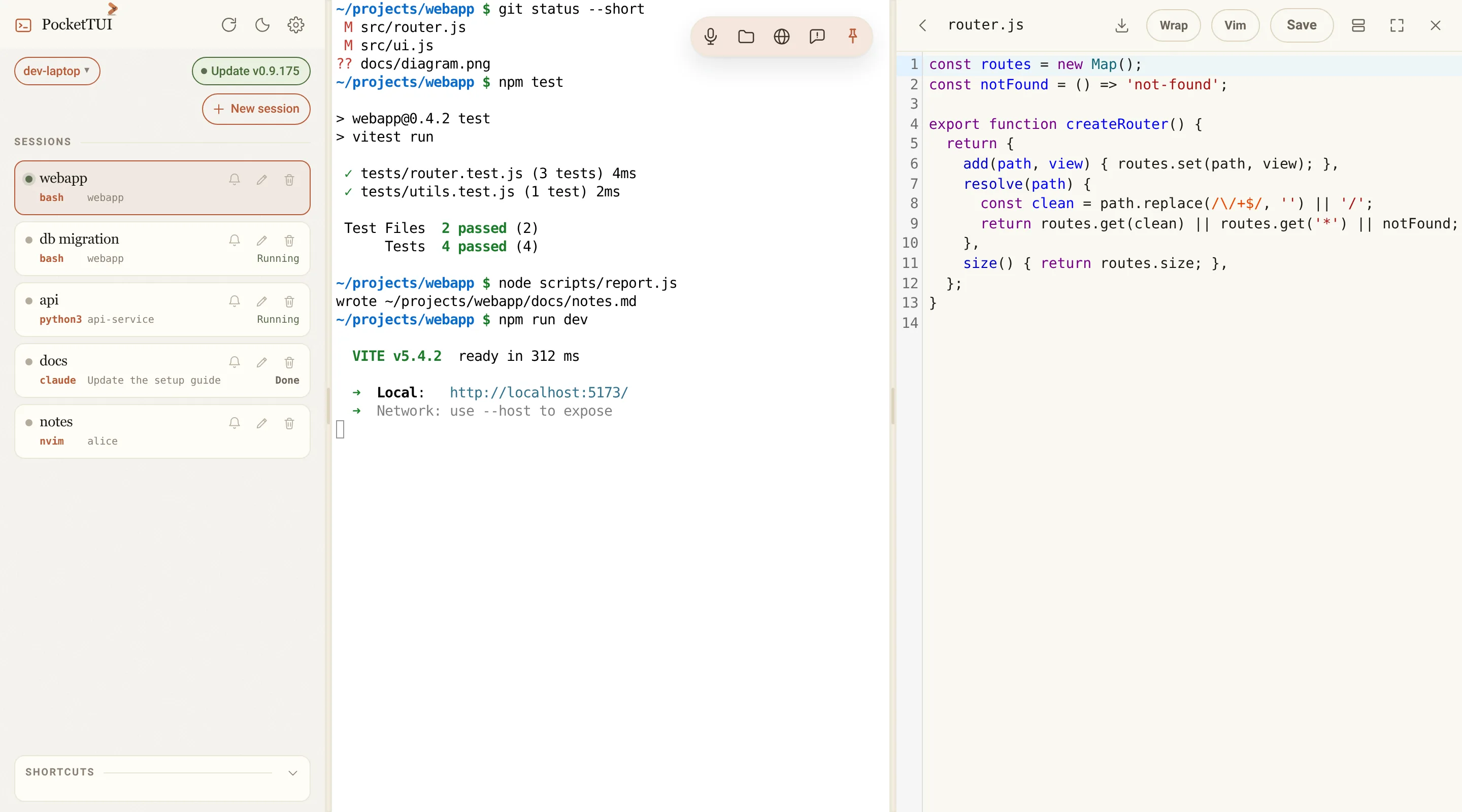Edit the db migration session name
This screenshot has width=1462, height=812.
point(261,241)
